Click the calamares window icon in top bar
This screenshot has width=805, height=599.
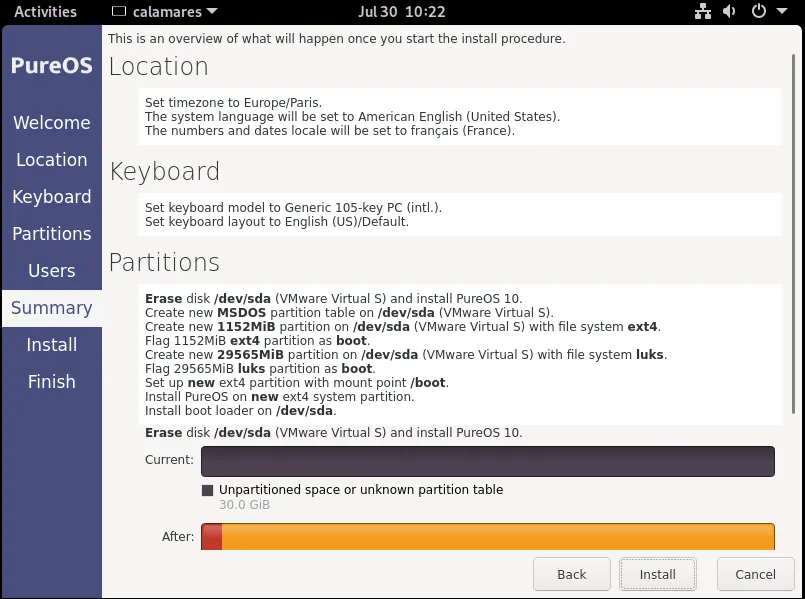point(120,12)
